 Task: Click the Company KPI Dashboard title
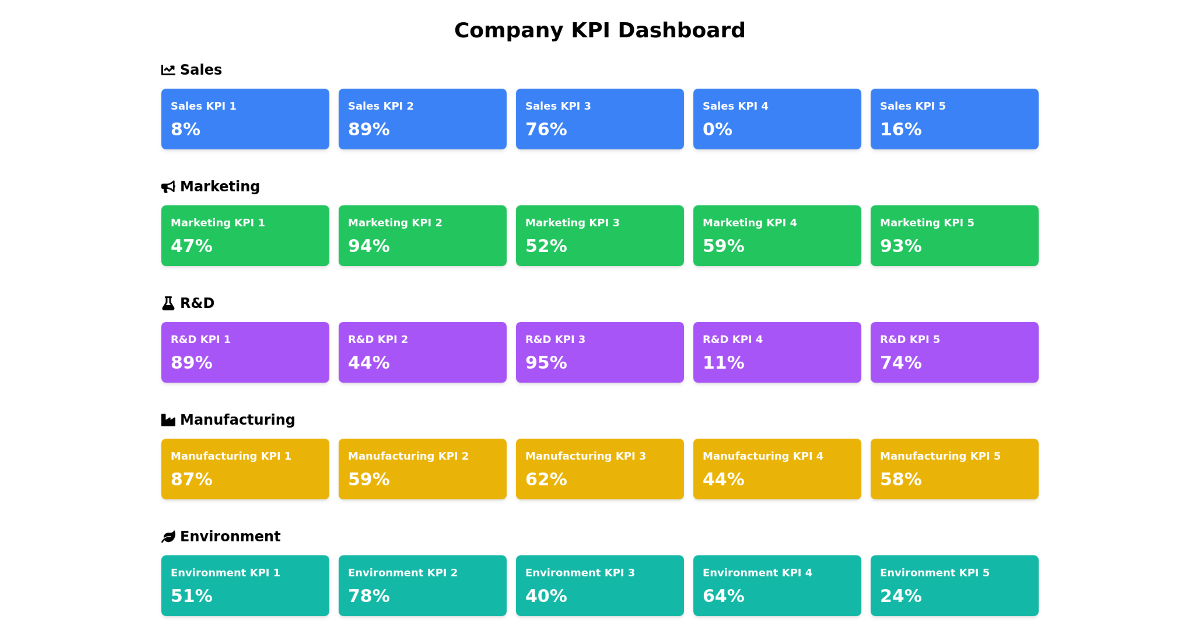(600, 30)
